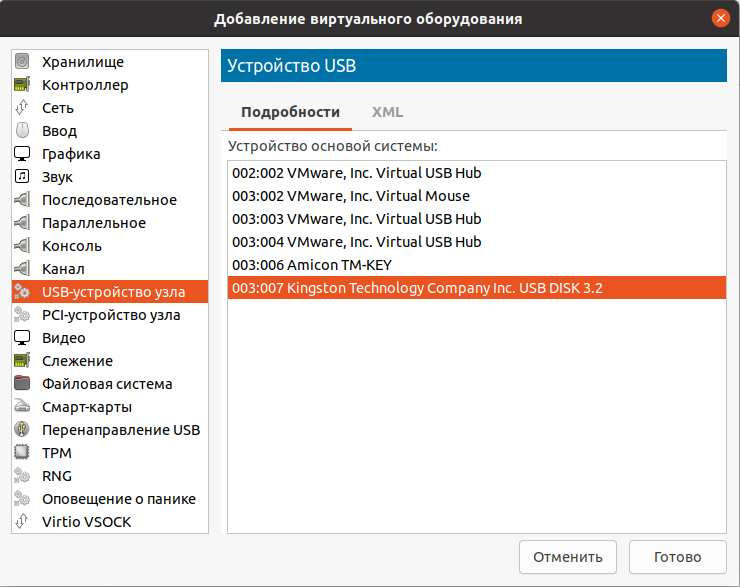Switch to the Подробности tab
This screenshot has height=587, width=740.
(290, 112)
